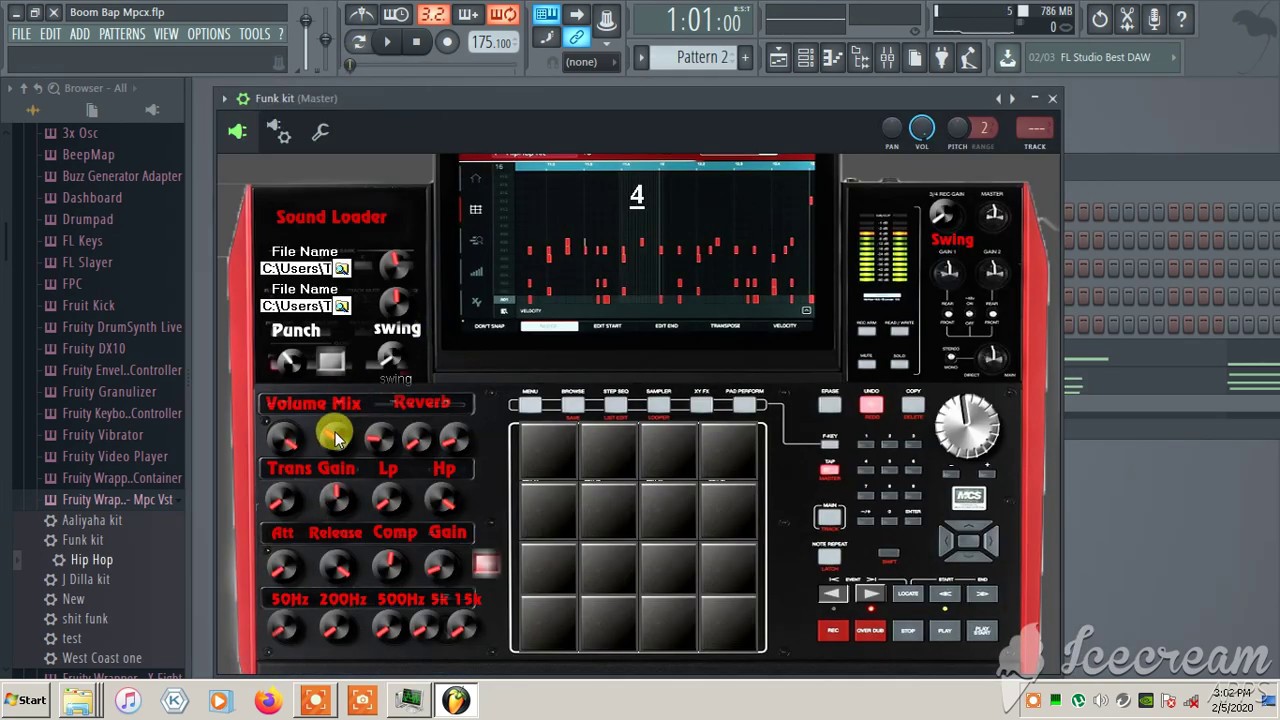Open the EDIT menu
This screenshot has height=720, width=1280.
(x=50, y=34)
